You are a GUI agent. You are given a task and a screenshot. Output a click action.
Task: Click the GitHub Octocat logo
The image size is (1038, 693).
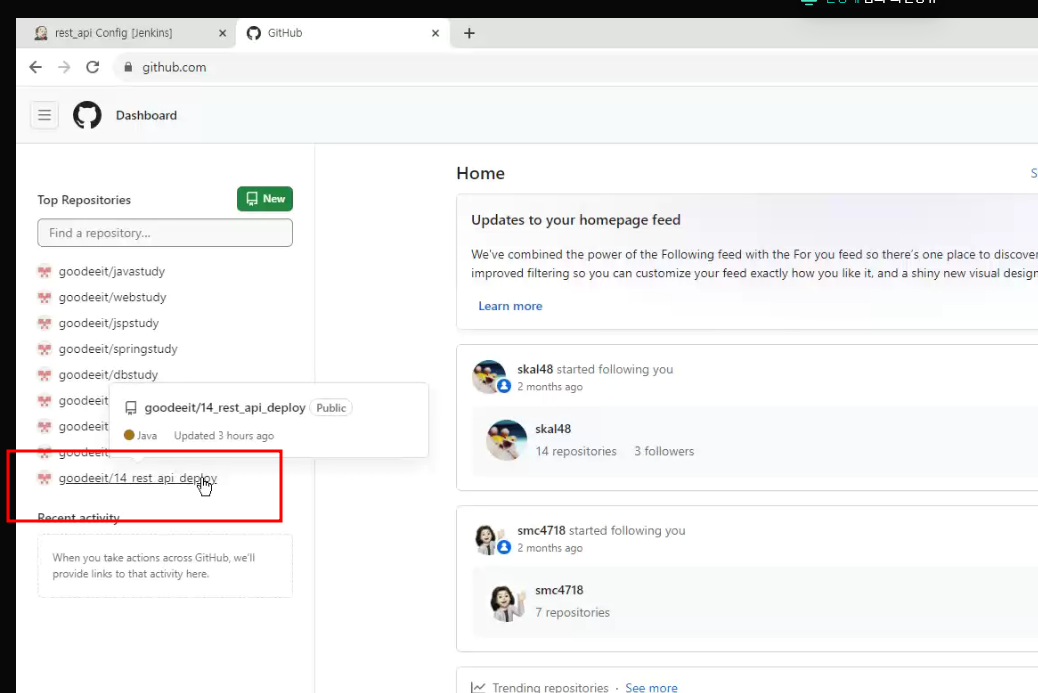coord(87,115)
